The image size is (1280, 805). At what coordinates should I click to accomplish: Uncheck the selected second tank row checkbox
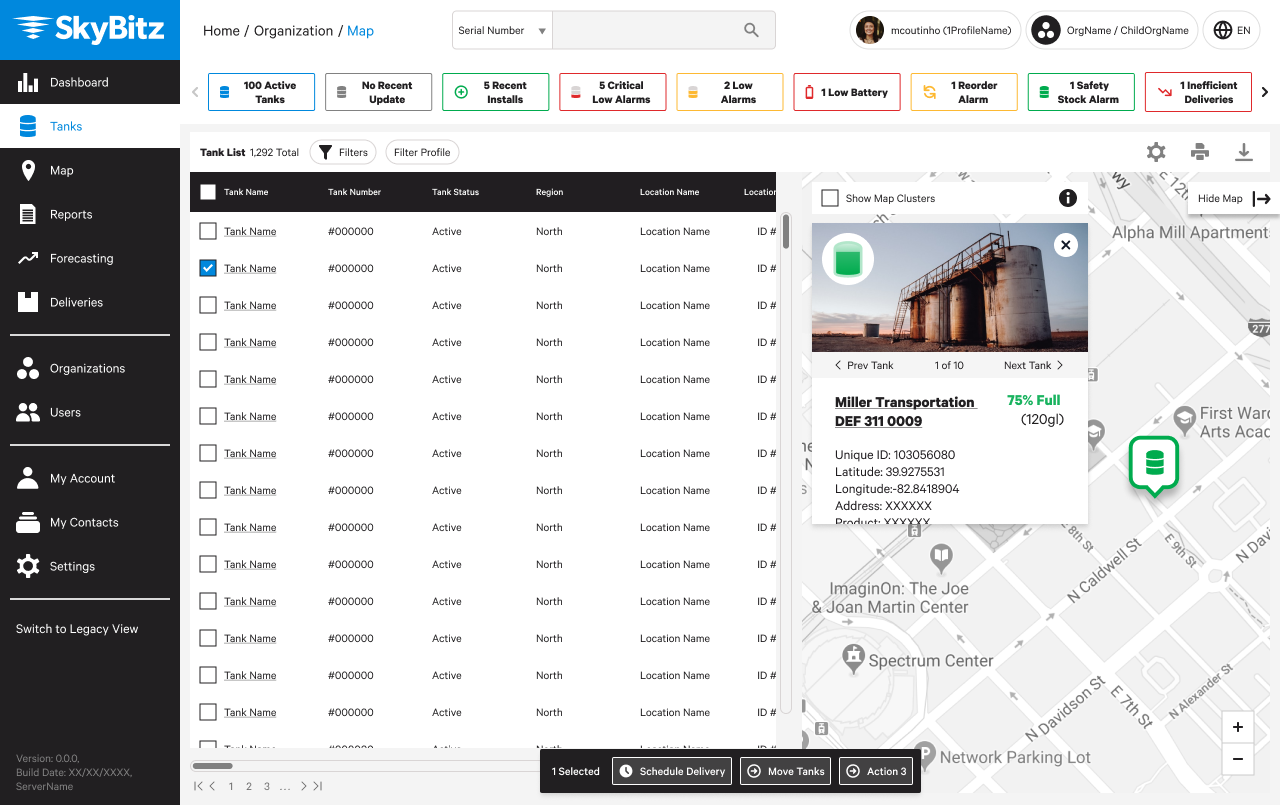[208, 268]
